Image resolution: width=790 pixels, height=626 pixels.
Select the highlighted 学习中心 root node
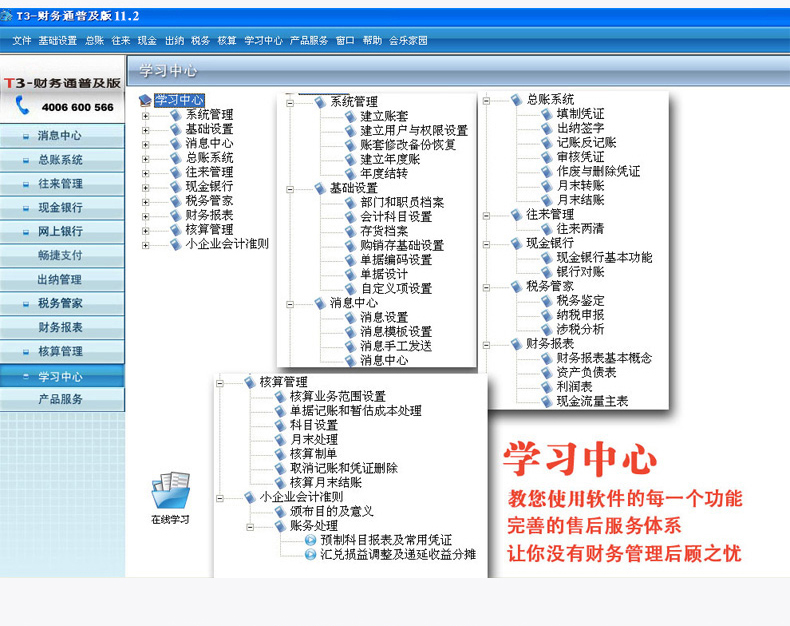pos(179,100)
